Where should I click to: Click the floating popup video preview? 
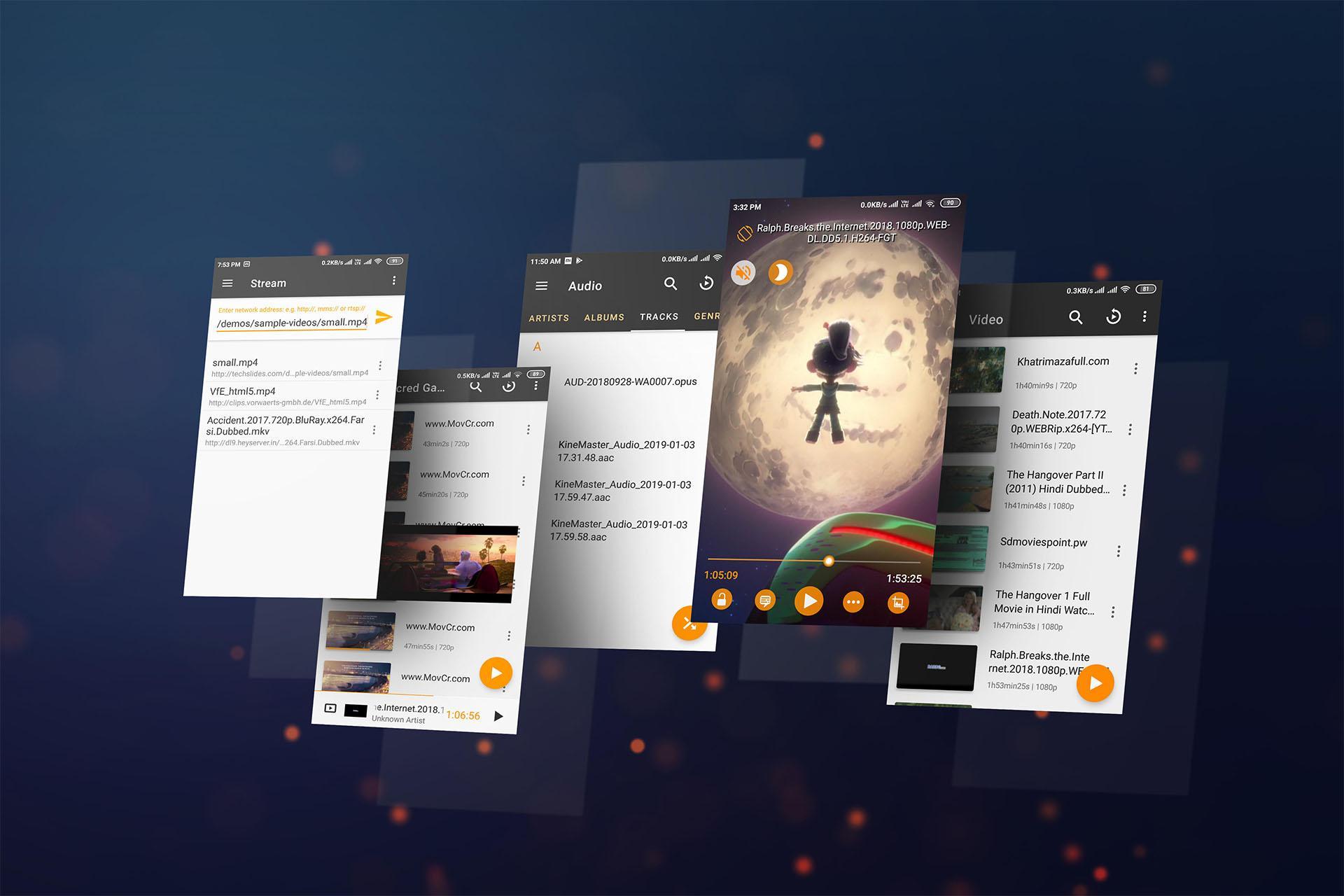click(448, 564)
